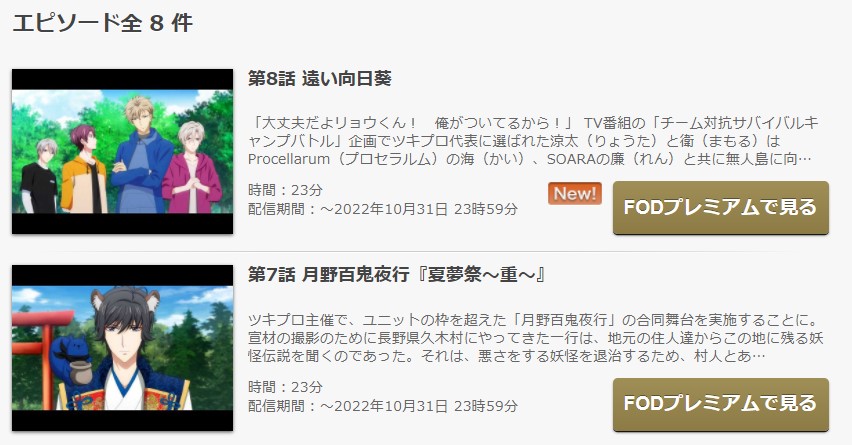Viewport: 852px width, 445px height.
Task: Select title 第7話 月野百鬼夜行『夏夢祭～重～』
Action: click(397, 275)
